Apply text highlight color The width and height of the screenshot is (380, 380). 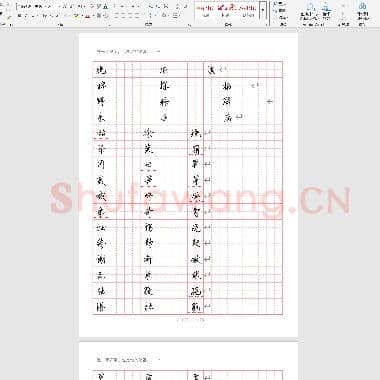click(x=77, y=15)
